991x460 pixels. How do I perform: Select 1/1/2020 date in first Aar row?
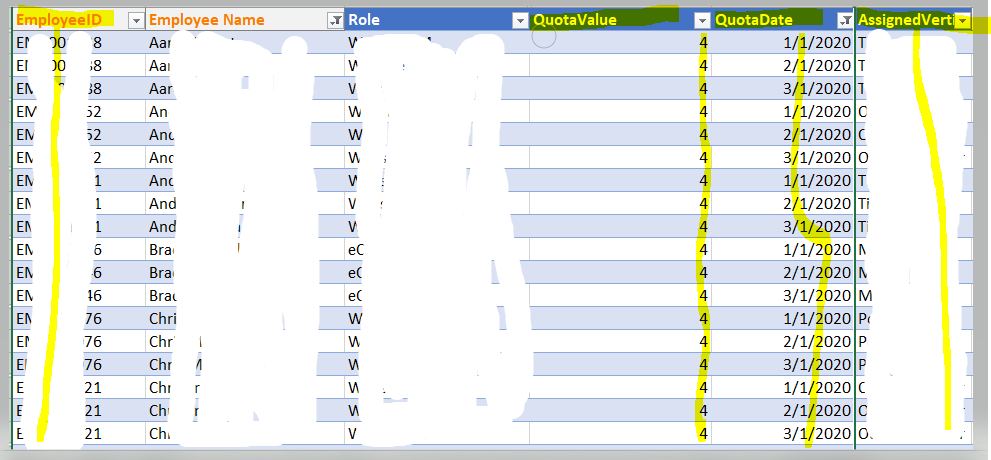819,43
